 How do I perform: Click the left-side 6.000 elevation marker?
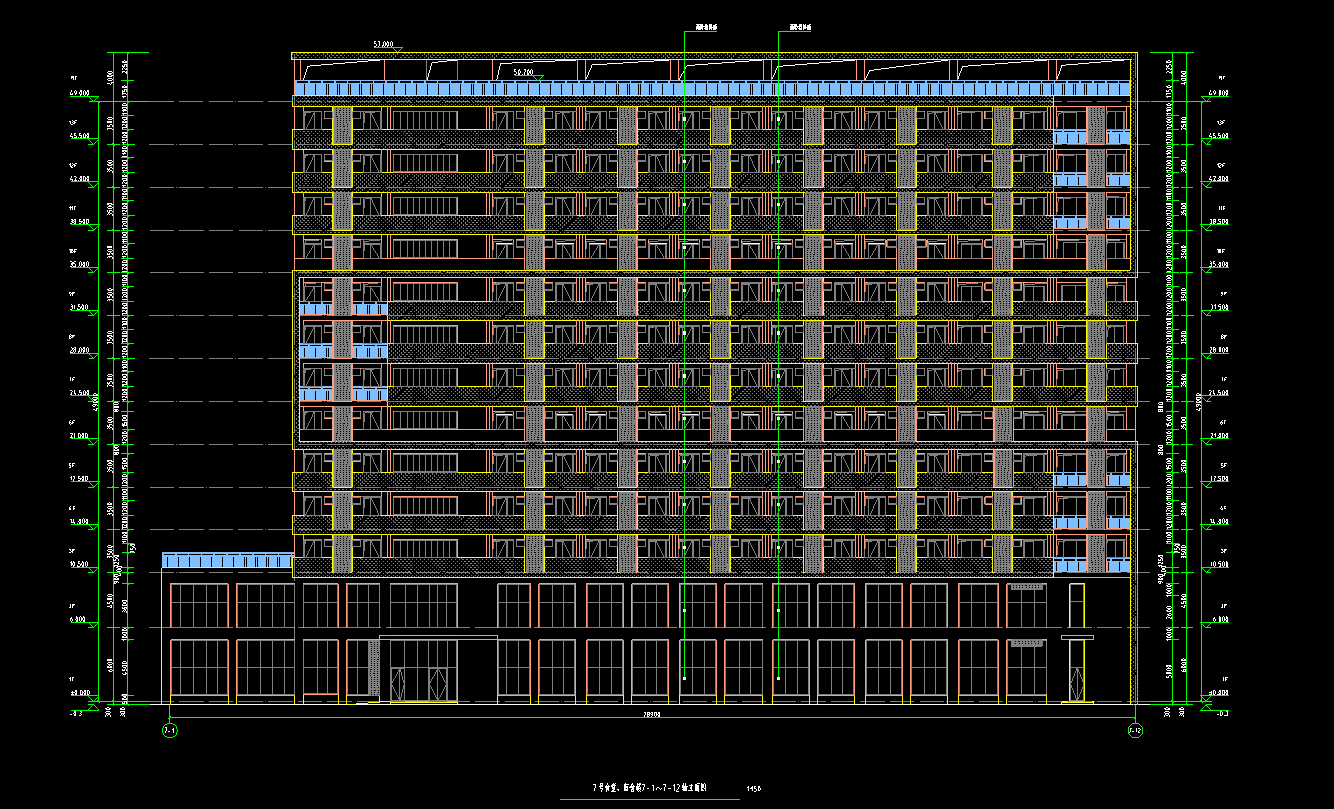coord(80,621)
